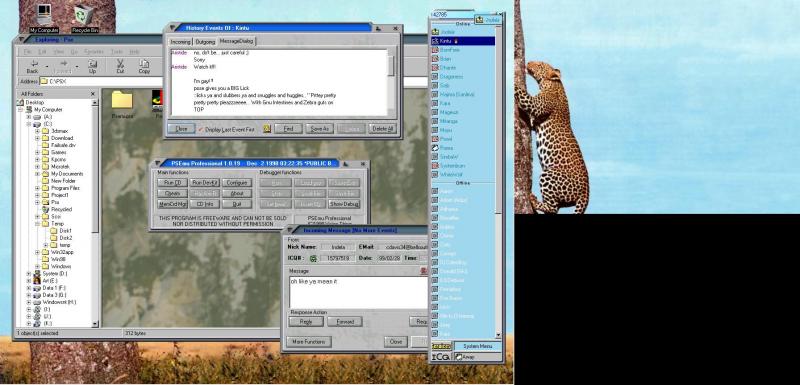Select Kintu in ICQ contact list
800x385 pixels.
click(x=463, y=41)
